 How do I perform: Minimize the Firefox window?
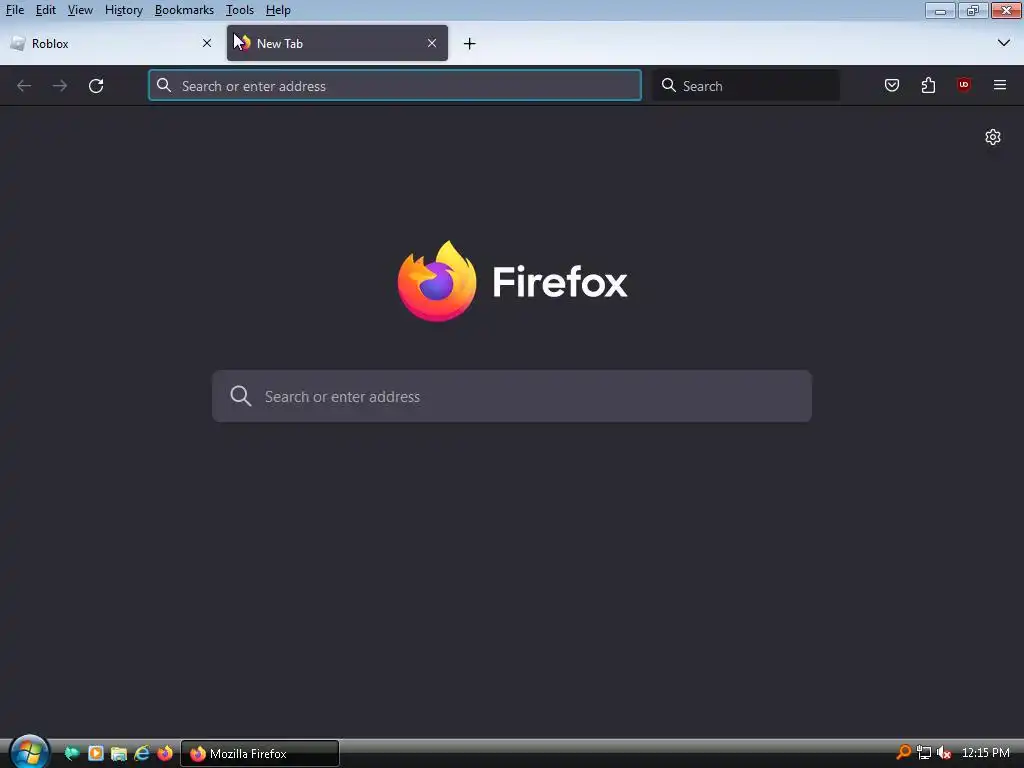click(940, 10)
